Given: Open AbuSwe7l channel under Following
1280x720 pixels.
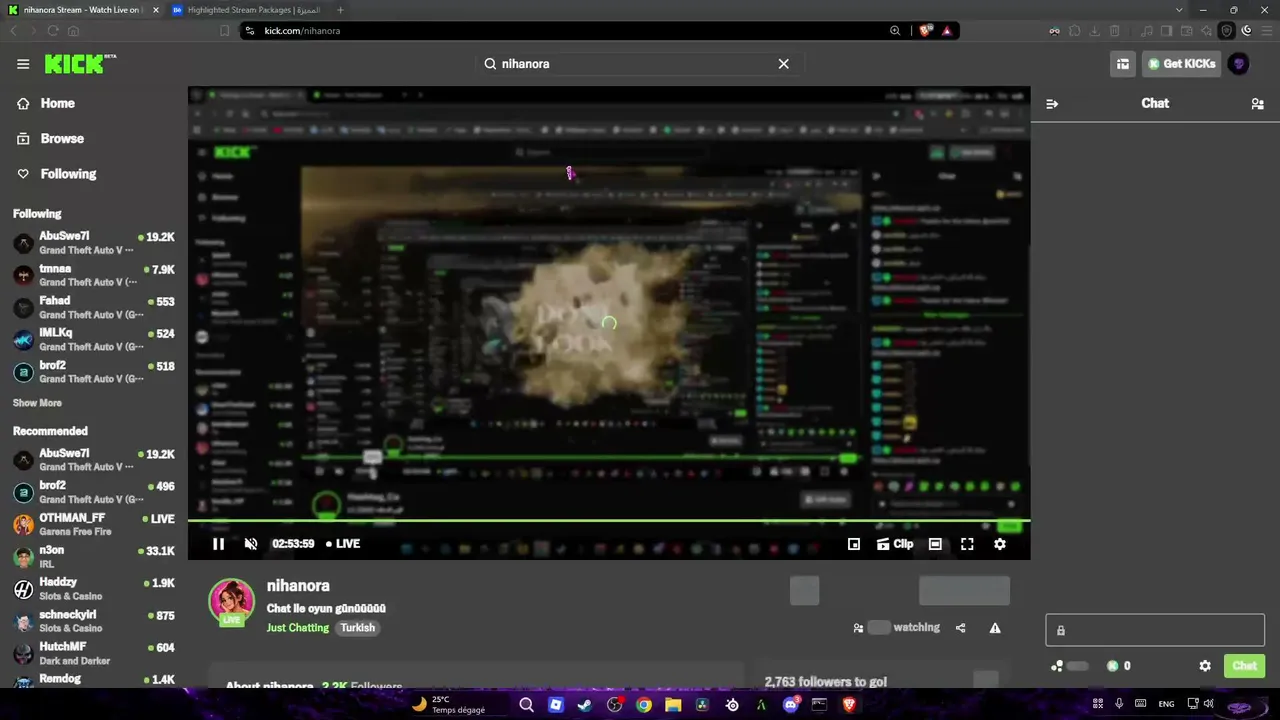Looking at the screenshot, I should pyautogui.click(x=94, y=243).
